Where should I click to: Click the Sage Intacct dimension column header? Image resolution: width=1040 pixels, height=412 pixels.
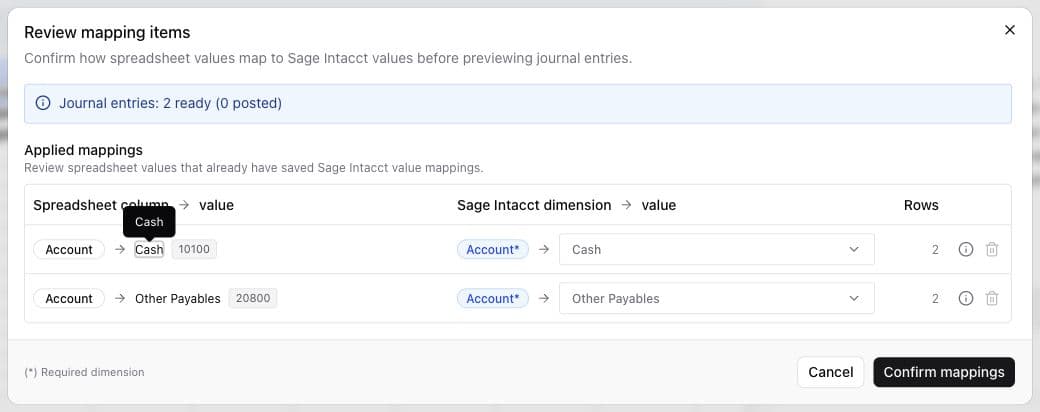(534, 205)
